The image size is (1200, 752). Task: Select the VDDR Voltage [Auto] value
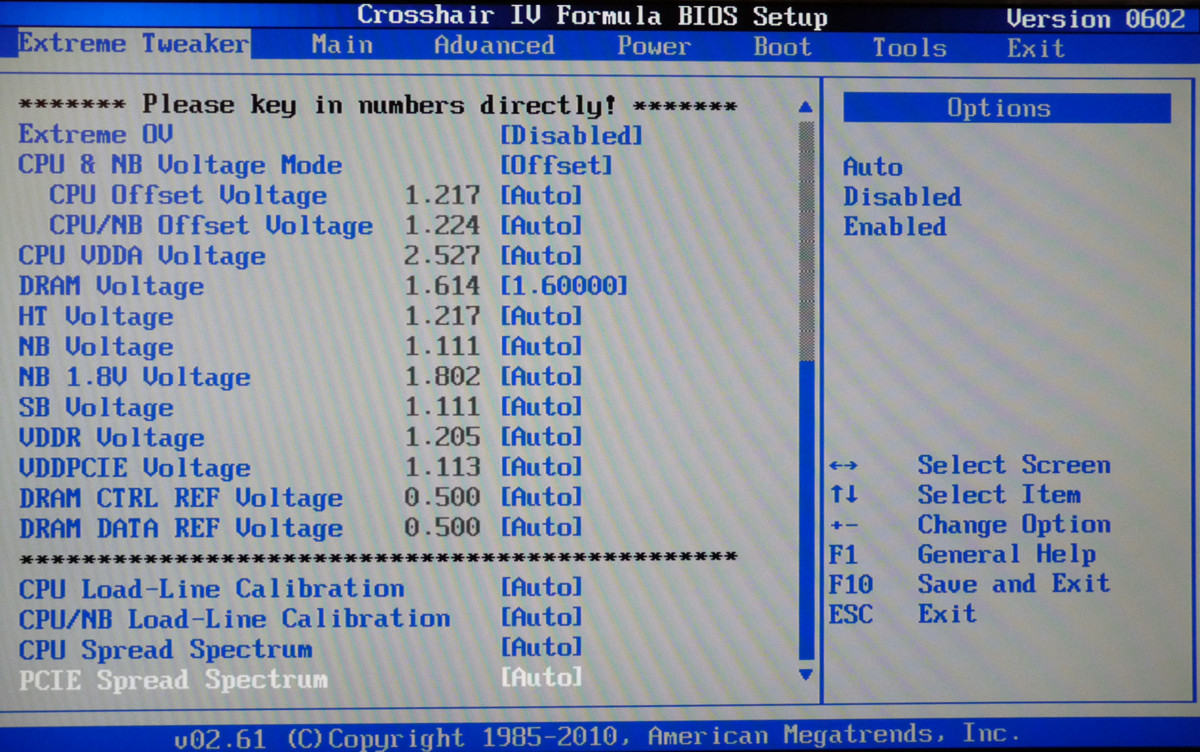tap(541, 436)
